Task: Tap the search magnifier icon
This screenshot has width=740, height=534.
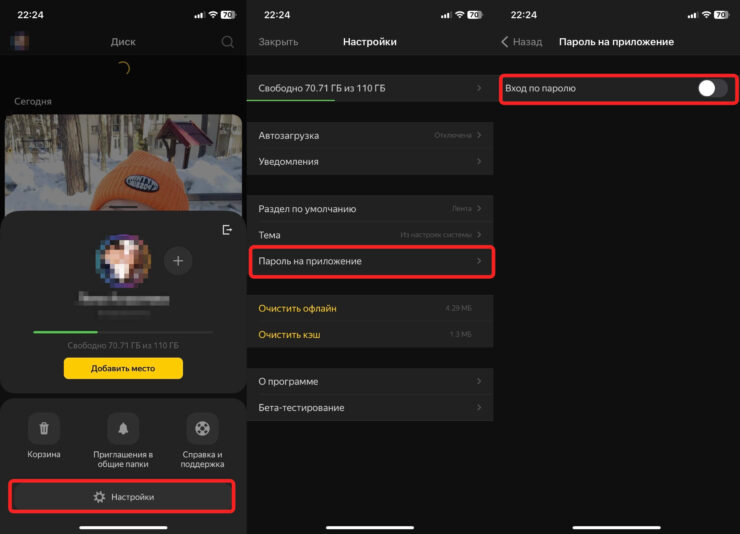Action: (228, 42)
